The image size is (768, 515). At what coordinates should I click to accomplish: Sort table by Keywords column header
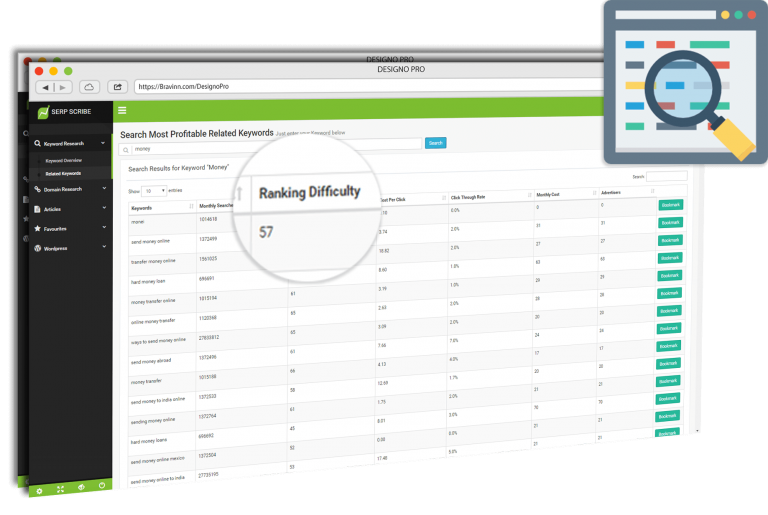click(x=160, y=207)
